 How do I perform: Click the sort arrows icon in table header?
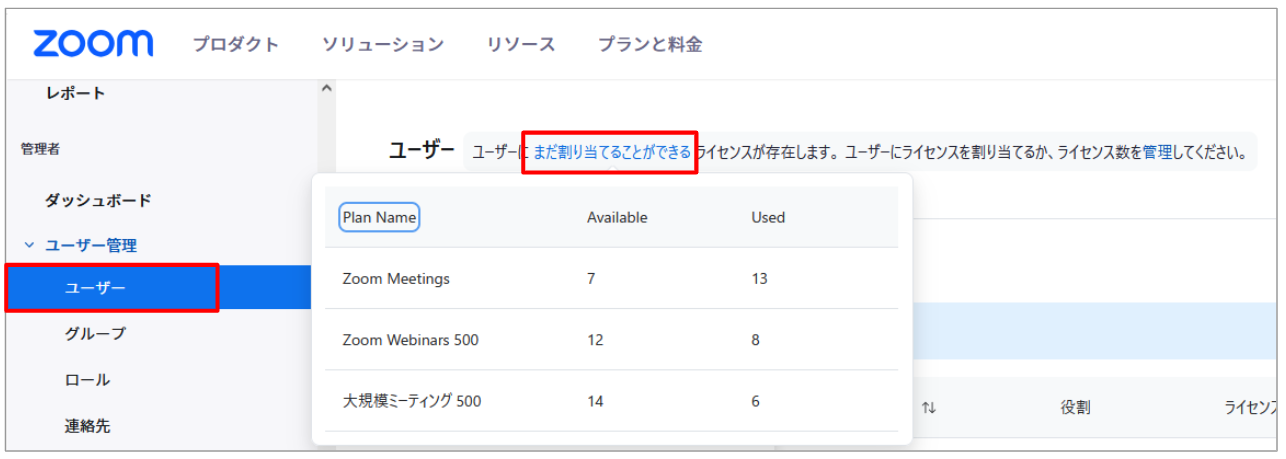(x=929, y=407)
